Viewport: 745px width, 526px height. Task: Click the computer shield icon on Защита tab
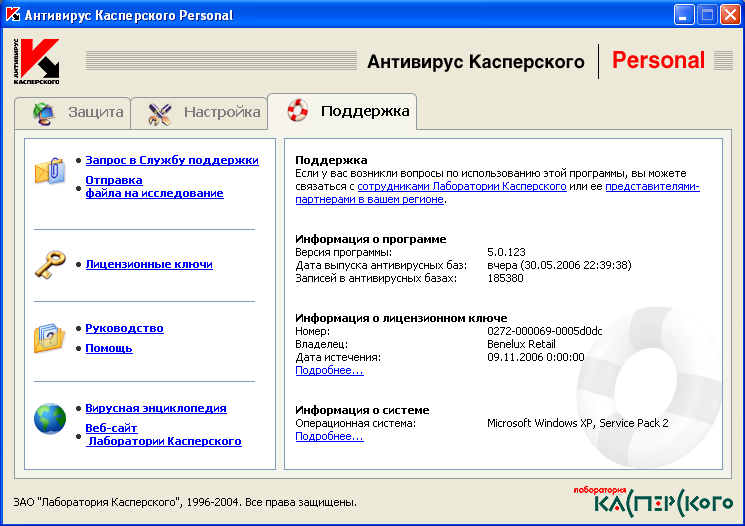click(x=44, y=114)
